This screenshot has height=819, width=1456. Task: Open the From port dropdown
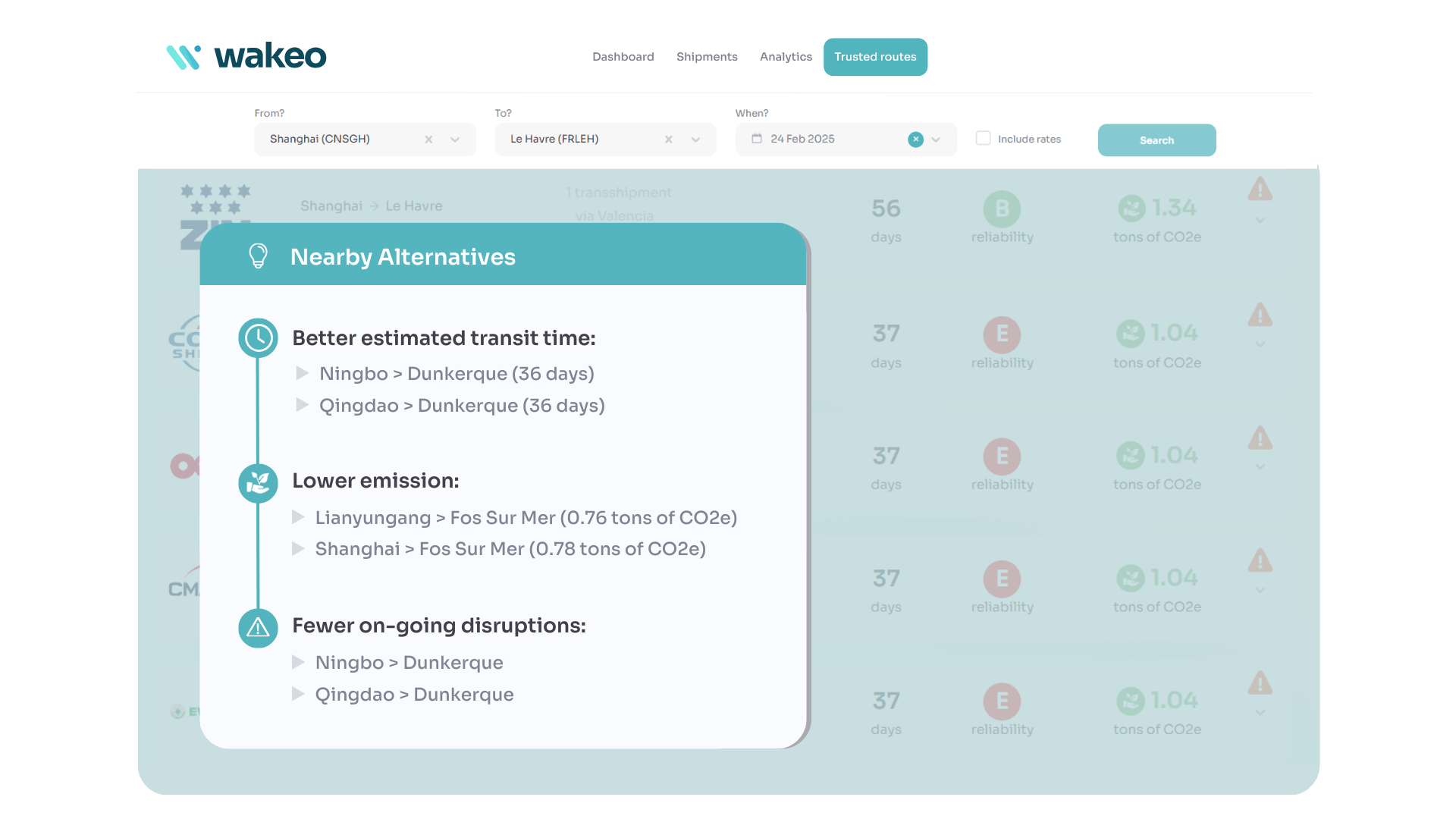pos(454,140)
